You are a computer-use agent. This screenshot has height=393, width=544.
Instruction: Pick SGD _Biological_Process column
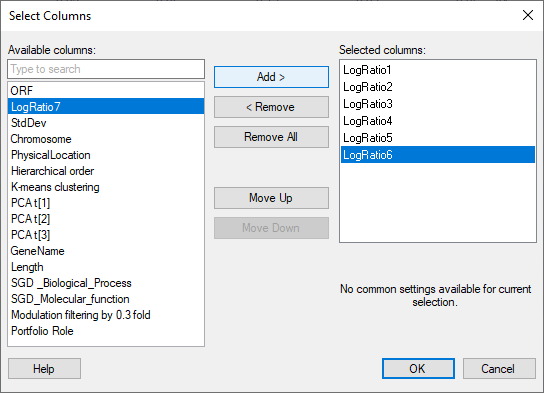point(106,283)
